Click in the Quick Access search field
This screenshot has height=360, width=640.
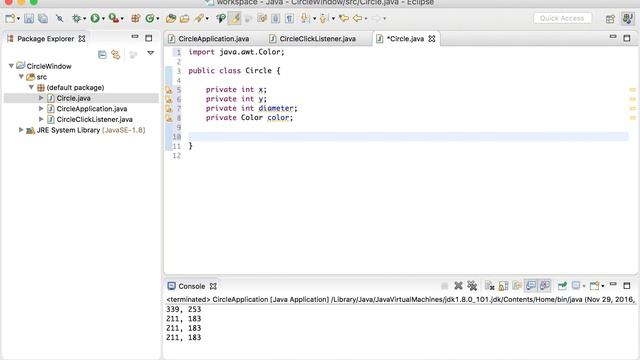[x=562, y=18]
